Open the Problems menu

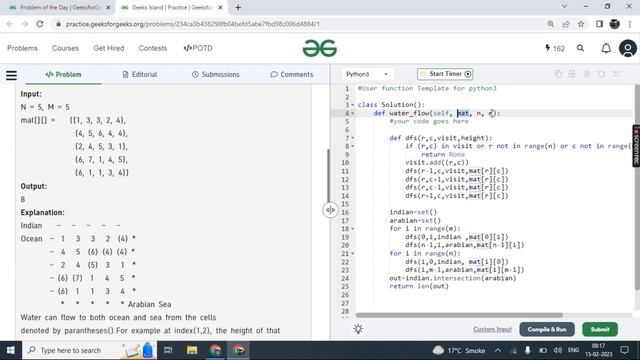pyautogui.click(x=22, y=48)
